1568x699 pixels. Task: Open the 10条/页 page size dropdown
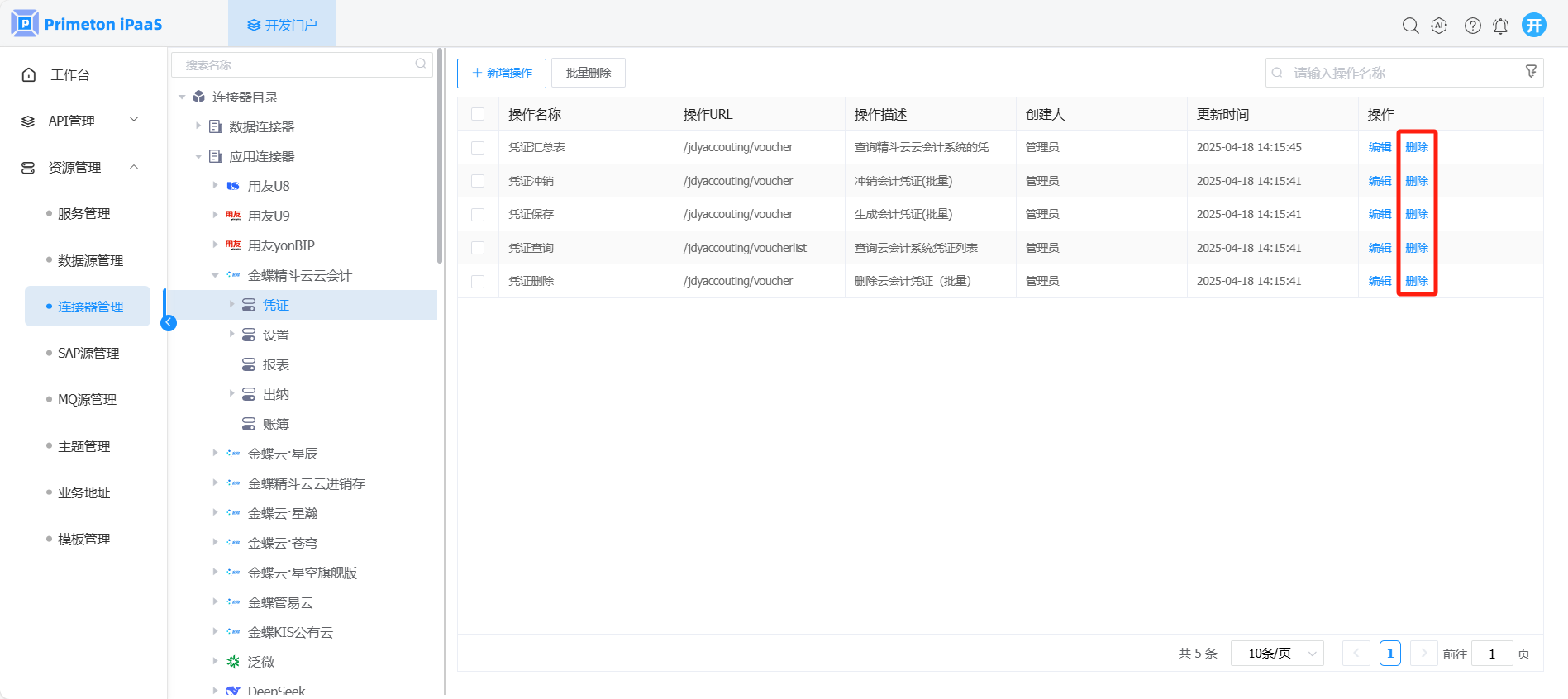click(1277, 654)
